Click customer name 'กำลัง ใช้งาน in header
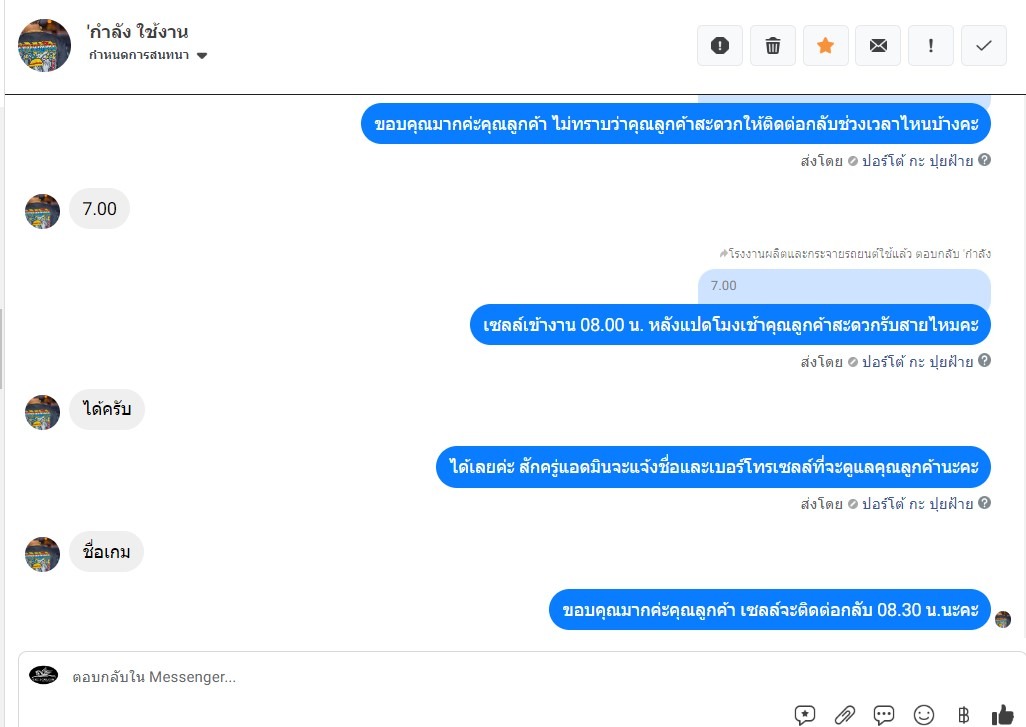Image resolution: width=1026 pixels, height=727 pixels. [137, 31]
